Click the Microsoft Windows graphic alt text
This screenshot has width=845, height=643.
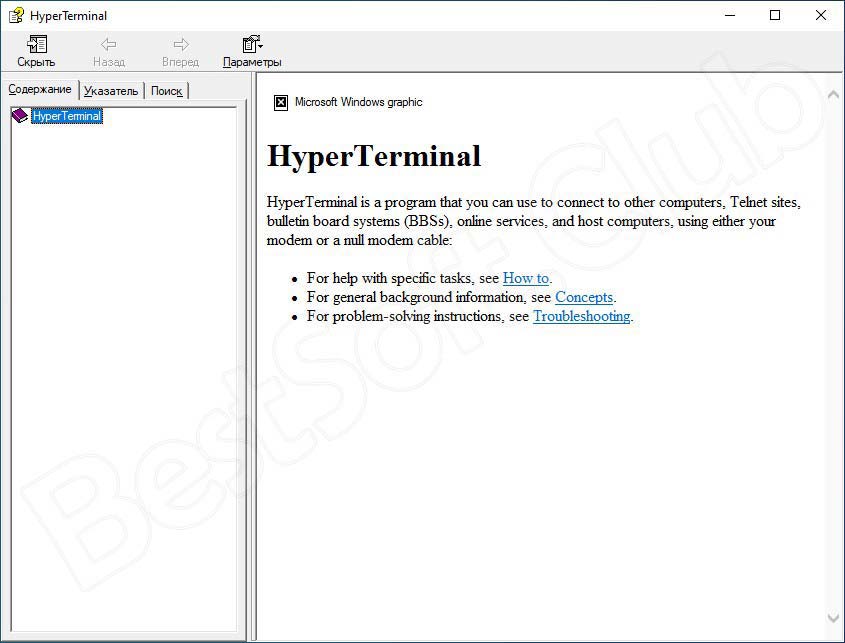[x=358, y=102]
